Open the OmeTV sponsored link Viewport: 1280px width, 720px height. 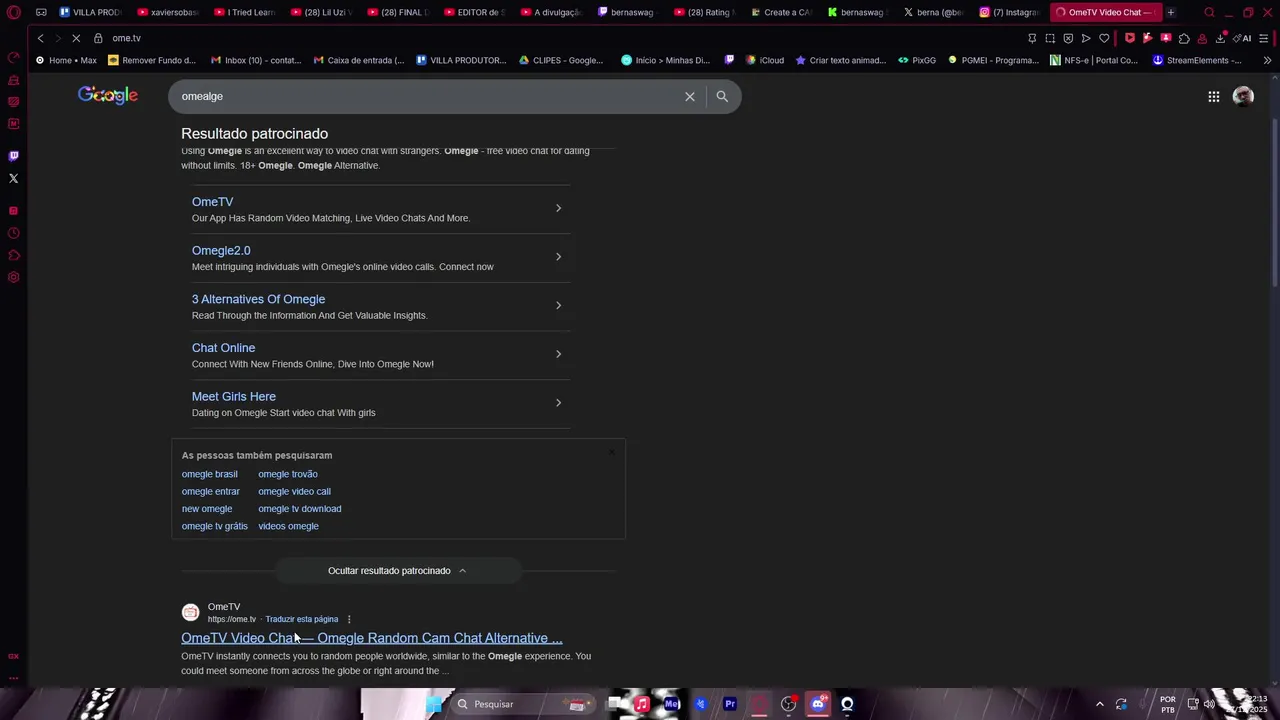pyautogui.click(x=212, y=202)
